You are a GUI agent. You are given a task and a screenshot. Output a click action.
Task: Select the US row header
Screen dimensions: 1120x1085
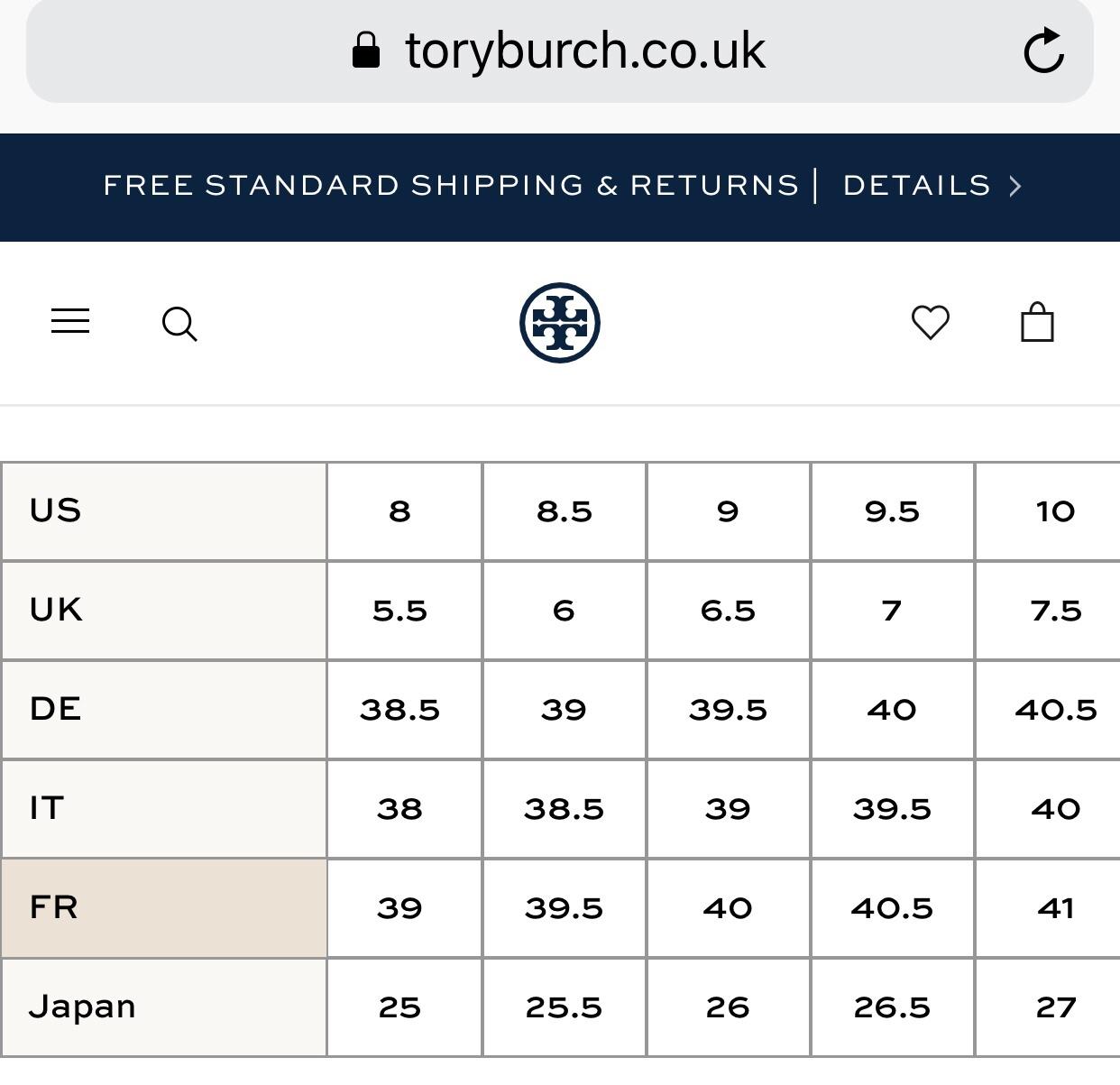pos(163,511)
